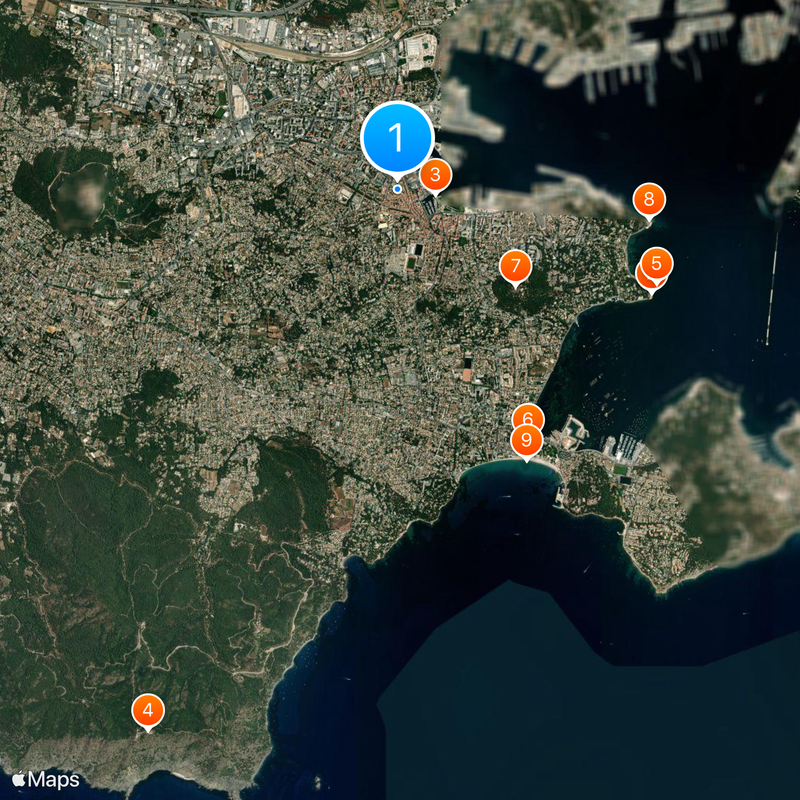Open orange pin number 9 above the beach
Viewport: 800px width, 800px height.
point(526,440)
